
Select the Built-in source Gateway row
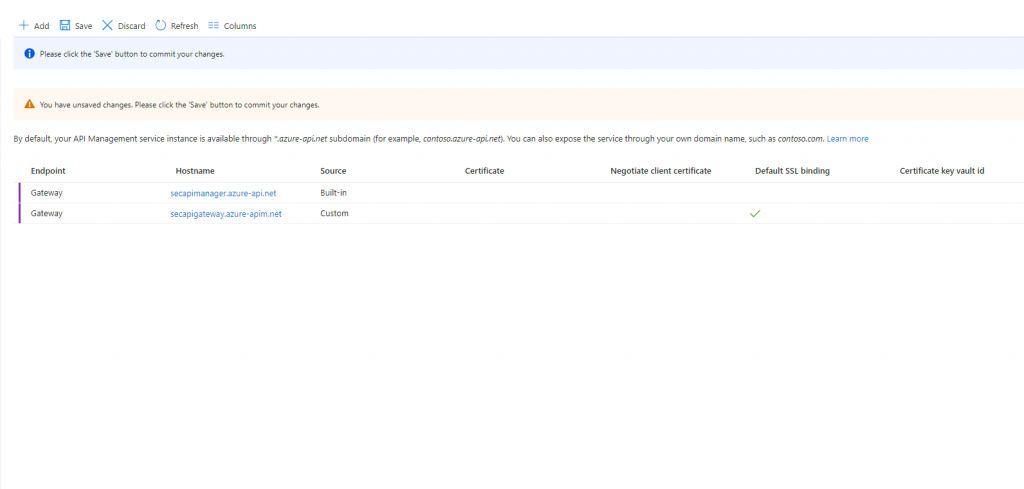coord(47,192)
